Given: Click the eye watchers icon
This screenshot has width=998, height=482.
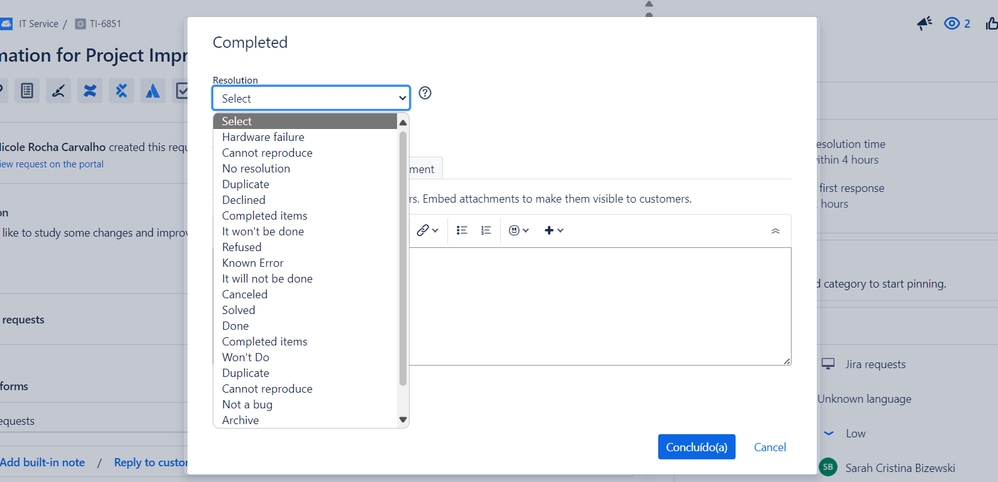Looking at the screenshot, I should 952,24.
